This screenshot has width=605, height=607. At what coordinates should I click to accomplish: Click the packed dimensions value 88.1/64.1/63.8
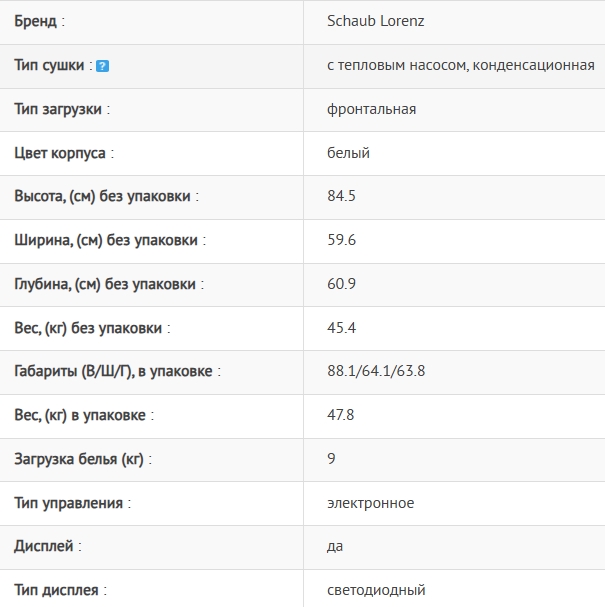(376, 371)
